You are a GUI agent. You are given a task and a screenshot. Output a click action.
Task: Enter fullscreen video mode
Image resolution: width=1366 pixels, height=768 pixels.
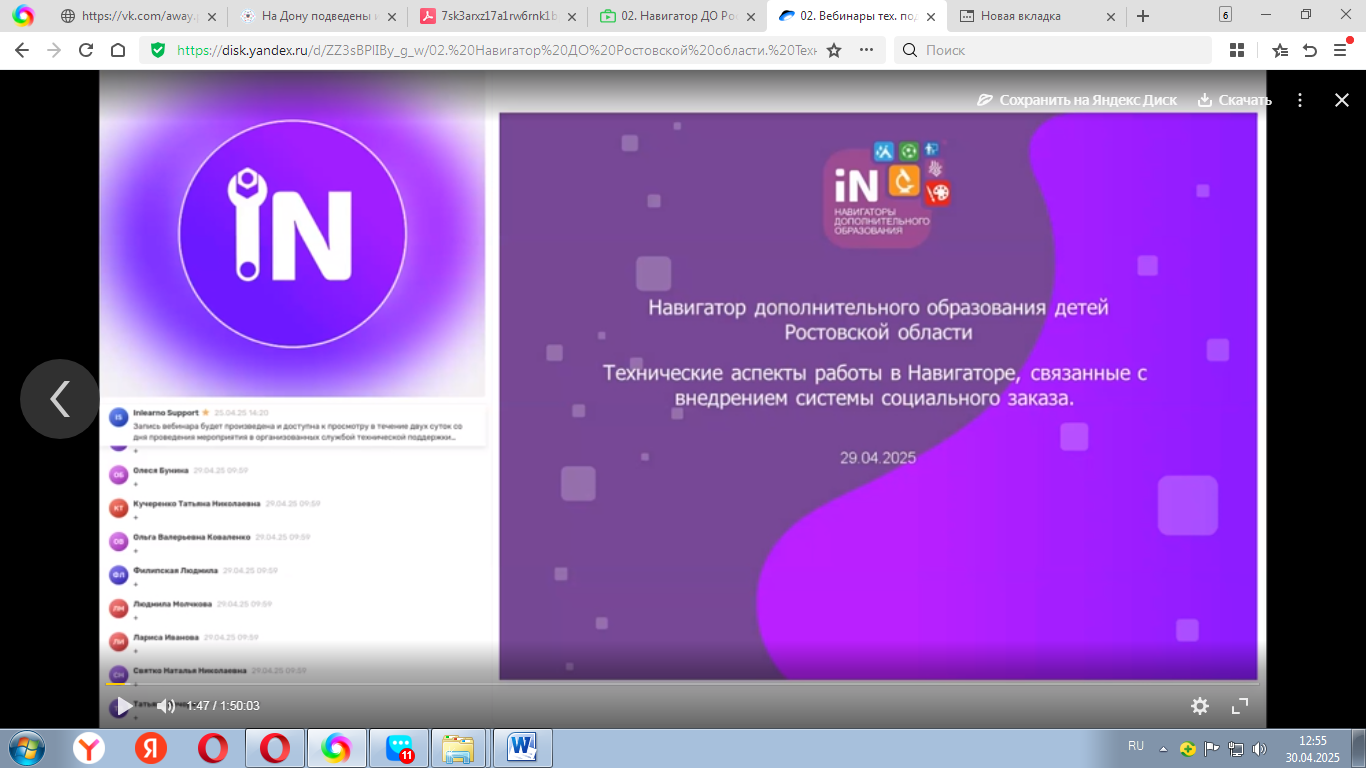(1240, 706)
